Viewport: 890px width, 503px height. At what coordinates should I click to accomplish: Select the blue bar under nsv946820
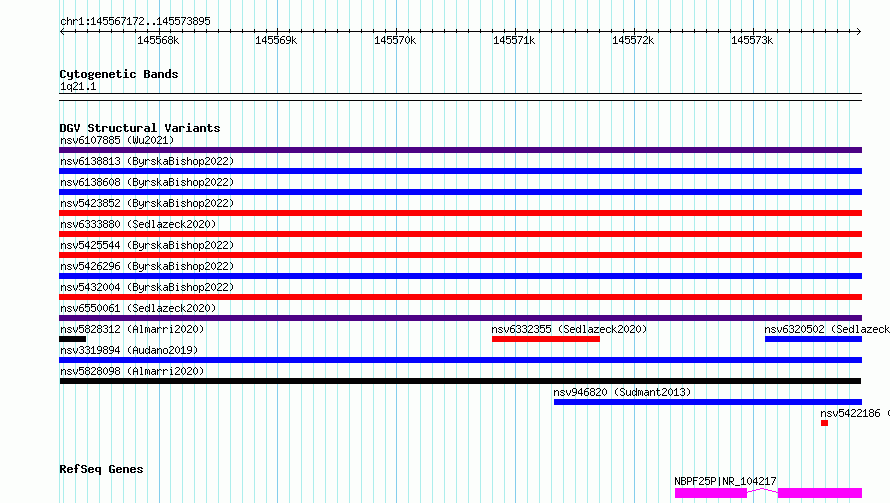point(708,402)
